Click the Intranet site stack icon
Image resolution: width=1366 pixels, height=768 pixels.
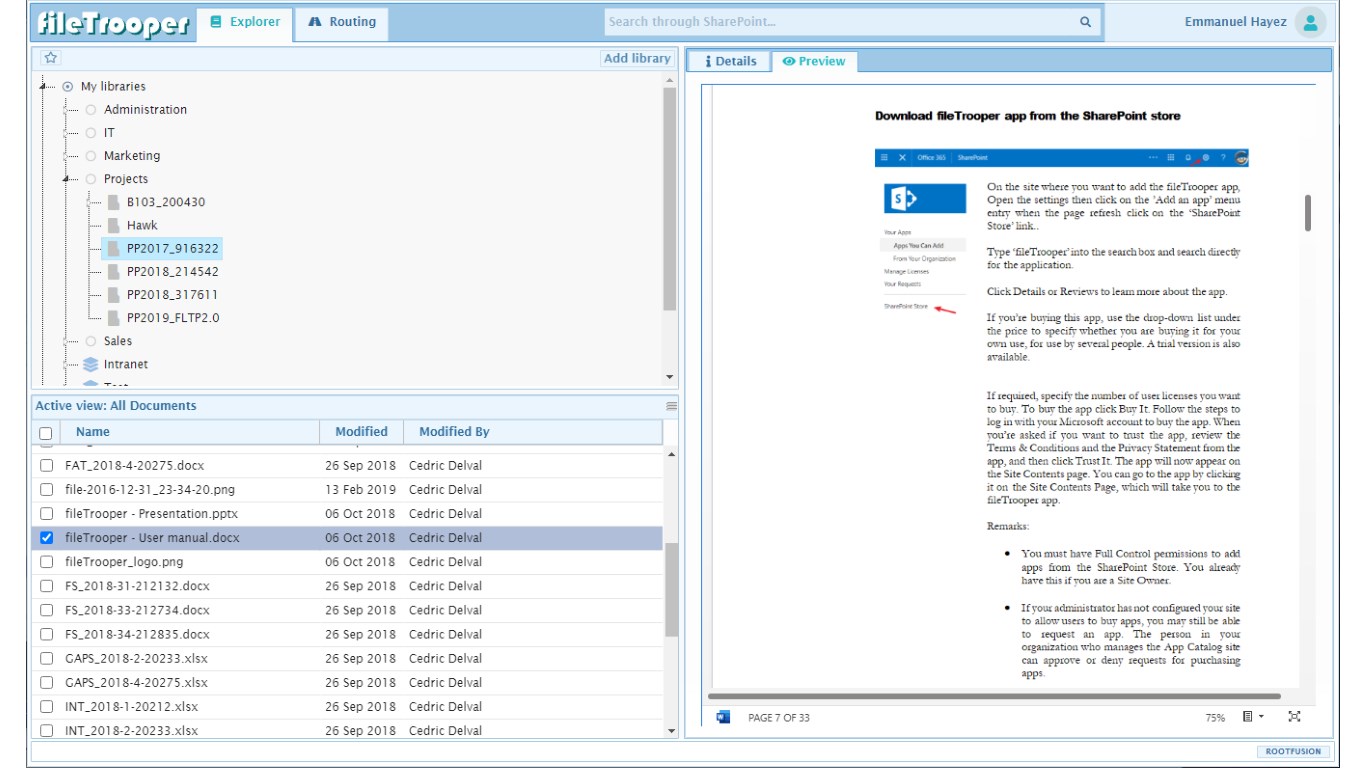tap(91, 364)
